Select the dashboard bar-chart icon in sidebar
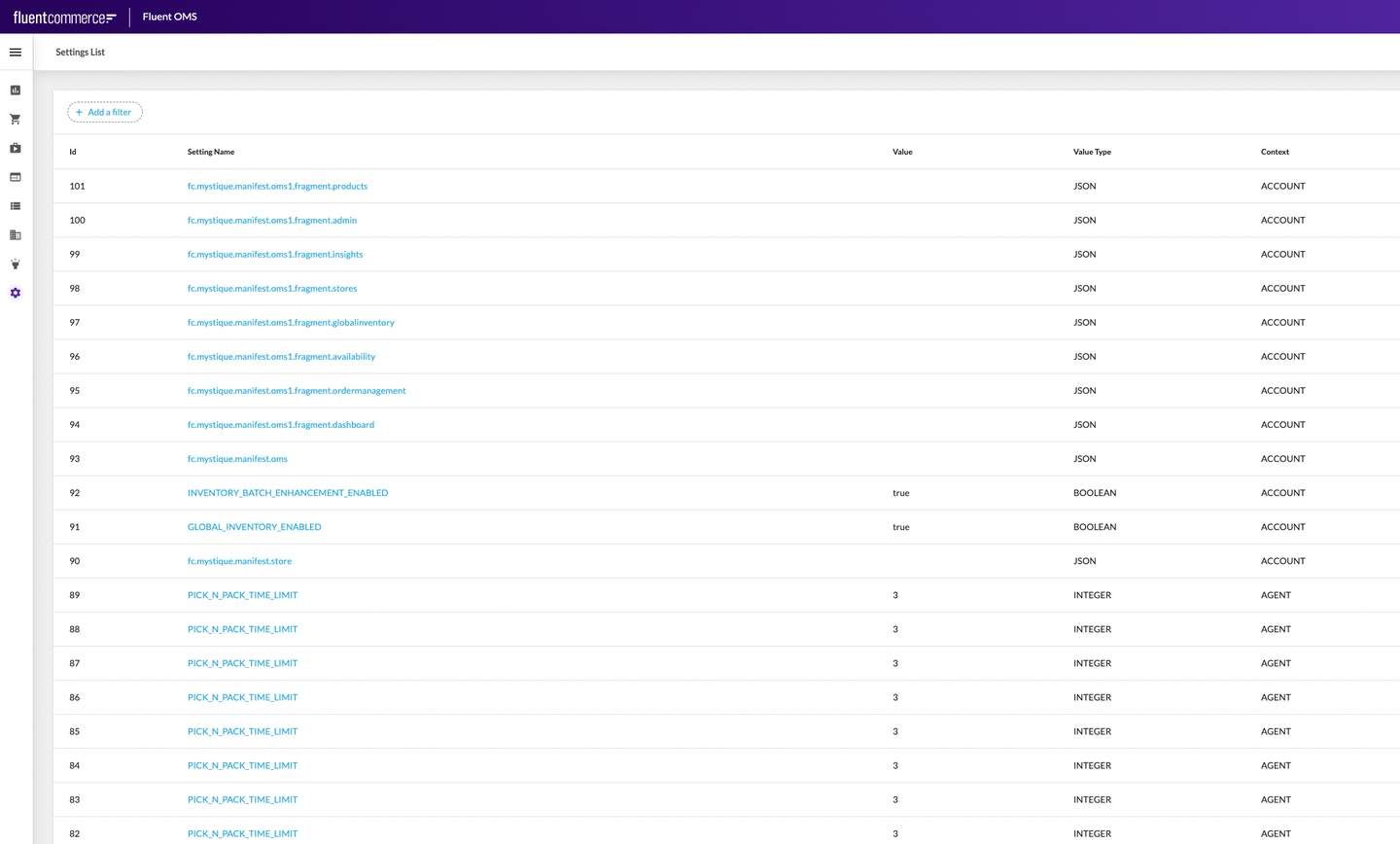The height and width of the screenshot is (844, 1400). pos(15,89)
